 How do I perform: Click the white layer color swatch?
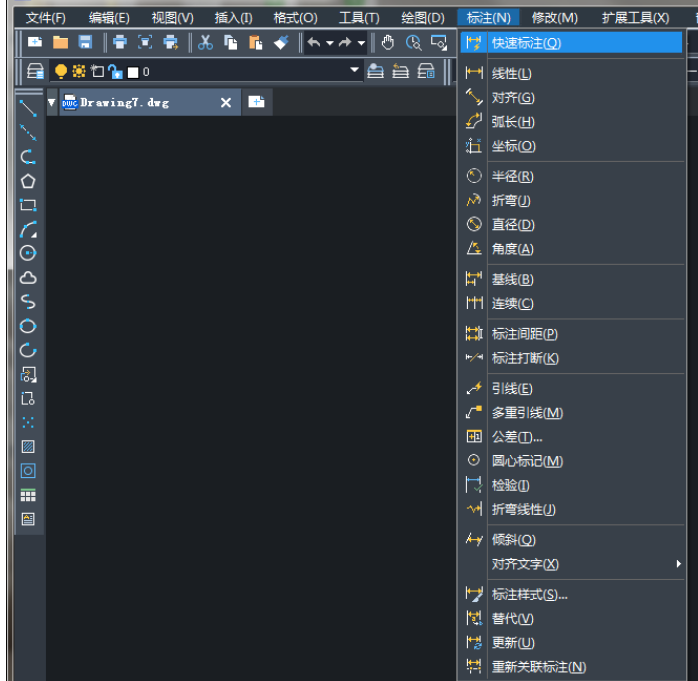click(133, 72)
